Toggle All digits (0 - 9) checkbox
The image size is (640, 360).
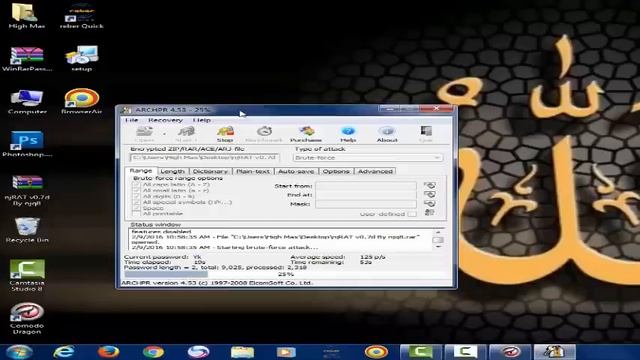[x=136, y=196]
